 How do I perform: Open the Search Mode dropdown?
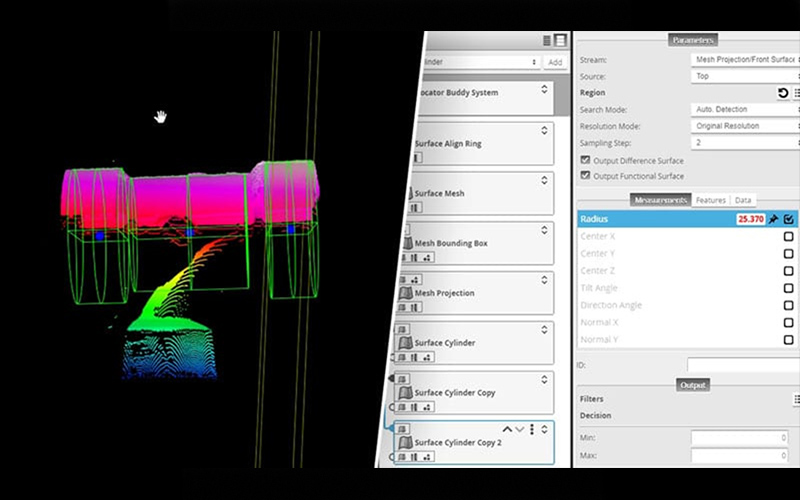tap(745, 109)
